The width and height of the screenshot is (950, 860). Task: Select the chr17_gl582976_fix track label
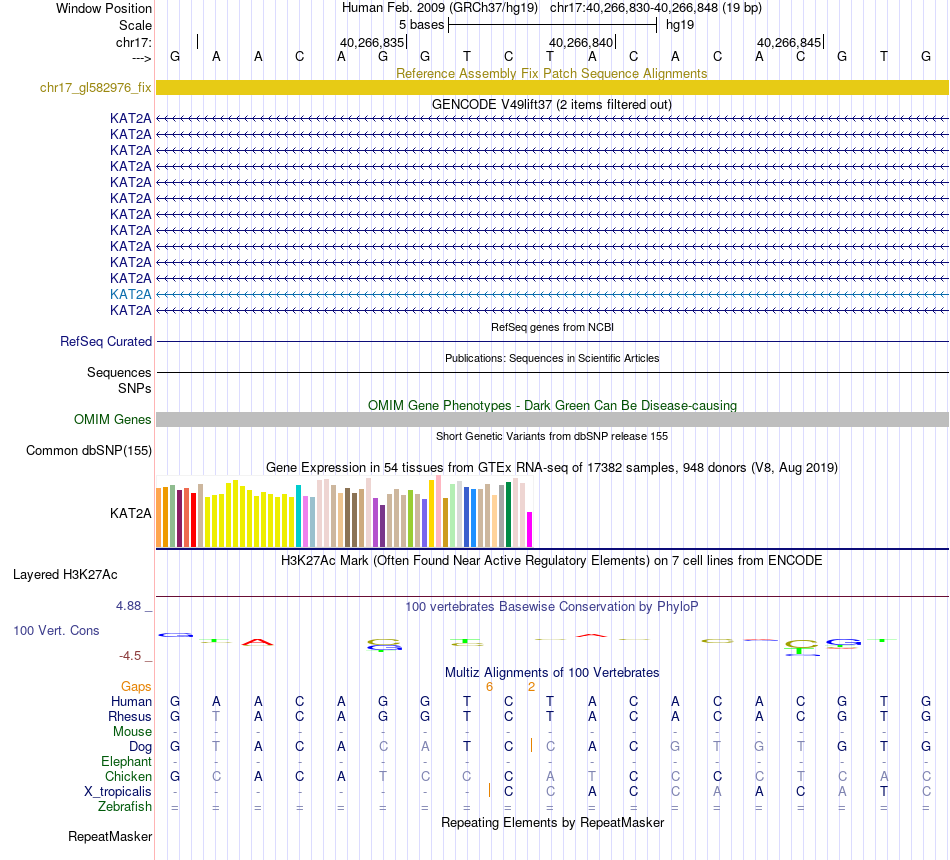coord(96,88)
